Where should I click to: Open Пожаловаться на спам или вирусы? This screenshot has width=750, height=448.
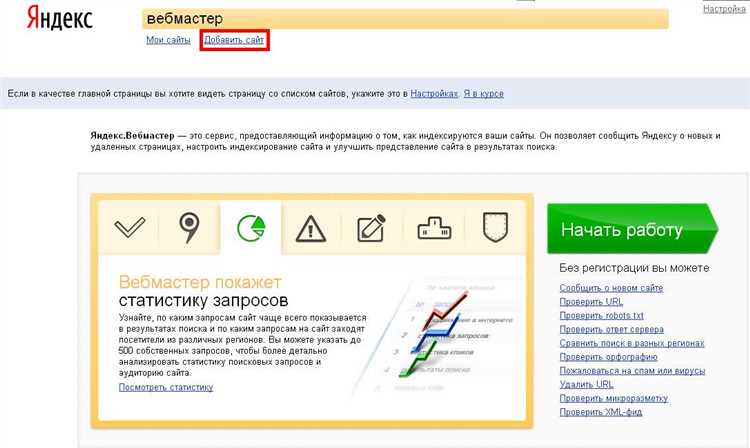point(632,371)
